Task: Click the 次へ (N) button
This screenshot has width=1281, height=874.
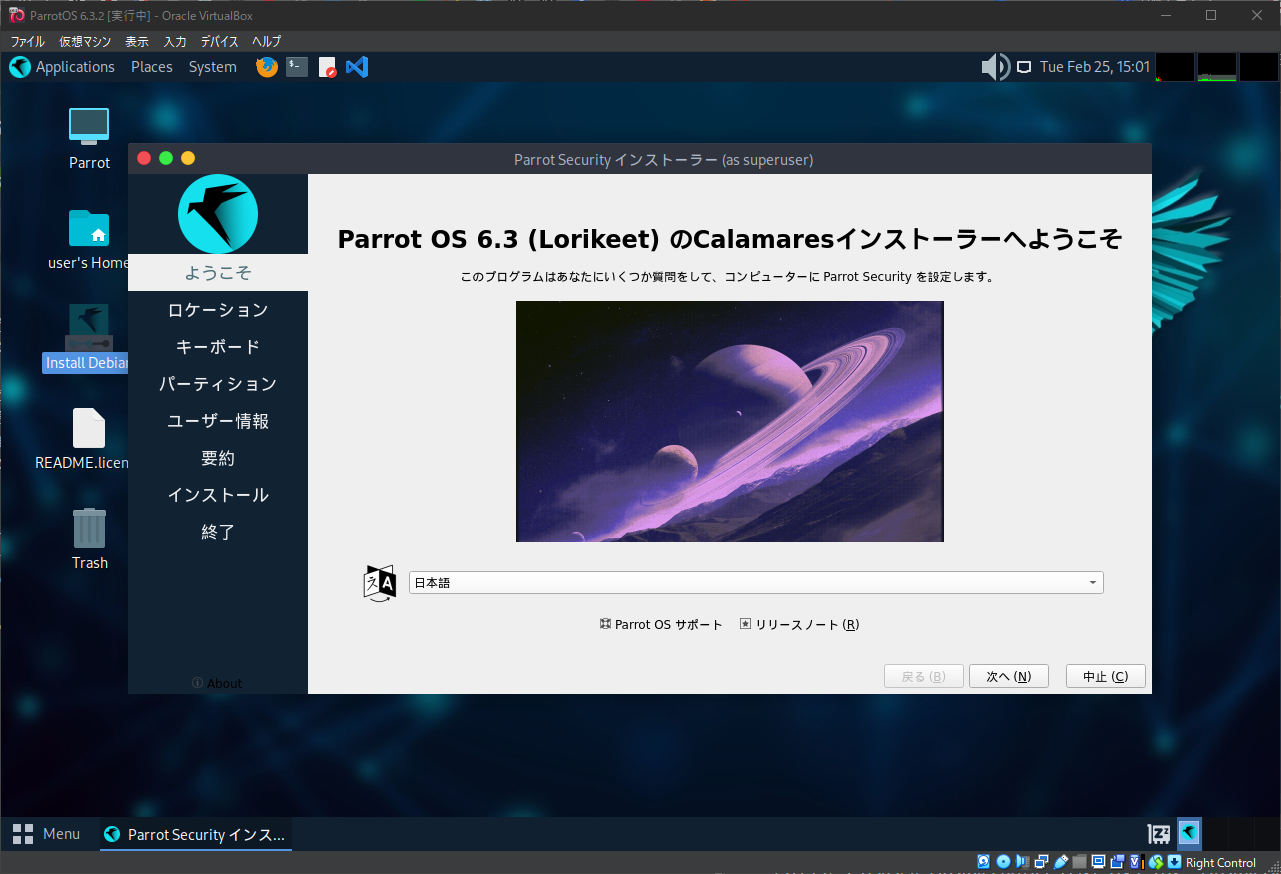Action: [1008, 676]
